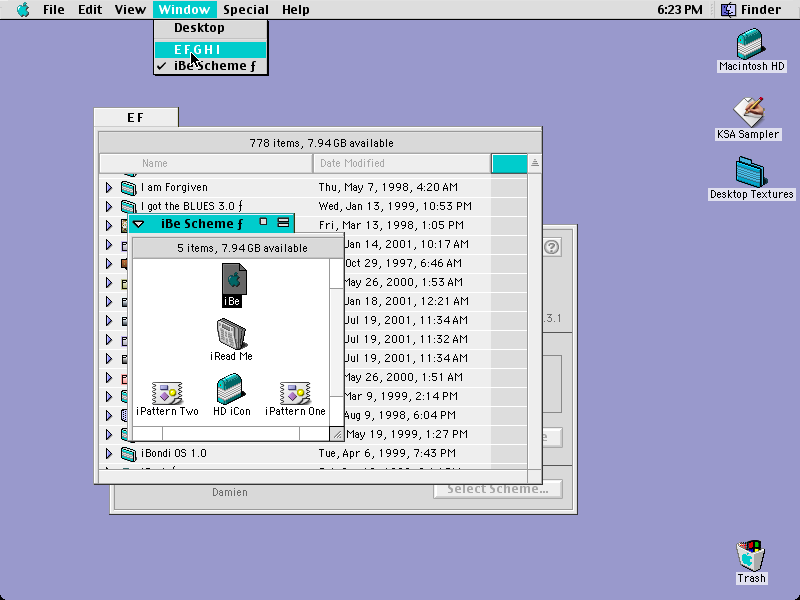Click the E F window title tab
Image resolution: width=800 pixels, height=600 pixels.
[136, 118]
